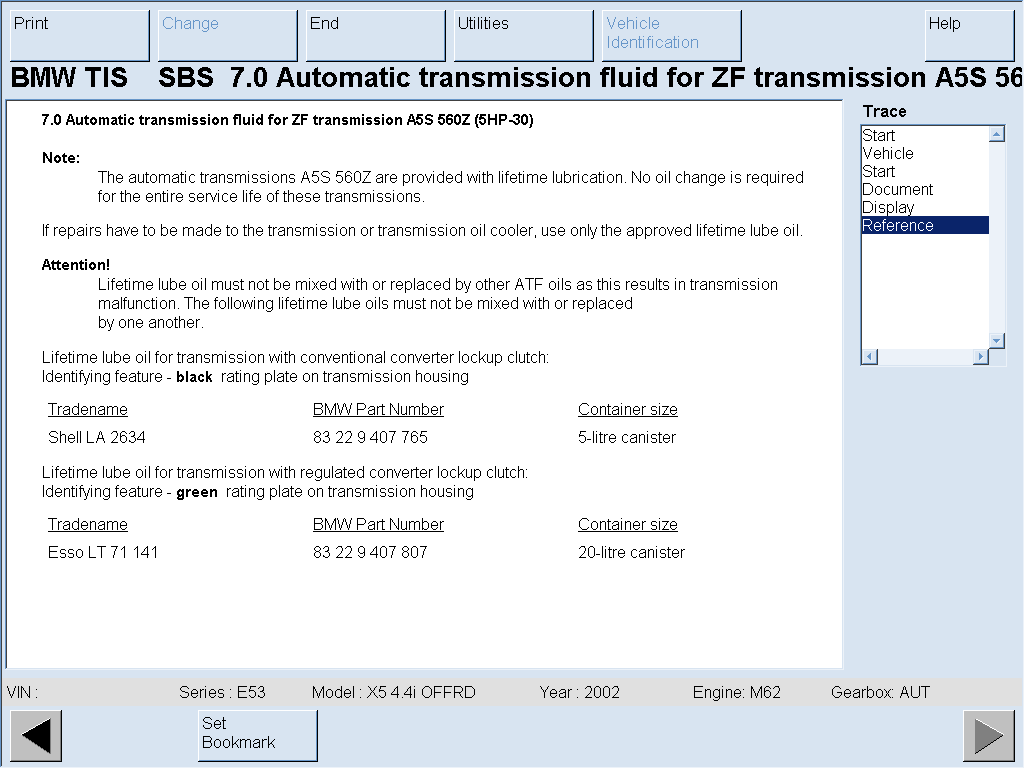The image size is (1024, 768).
Task: Click BMW Part Number header above 83 22 9 407 807
Action: pos(378,524)
